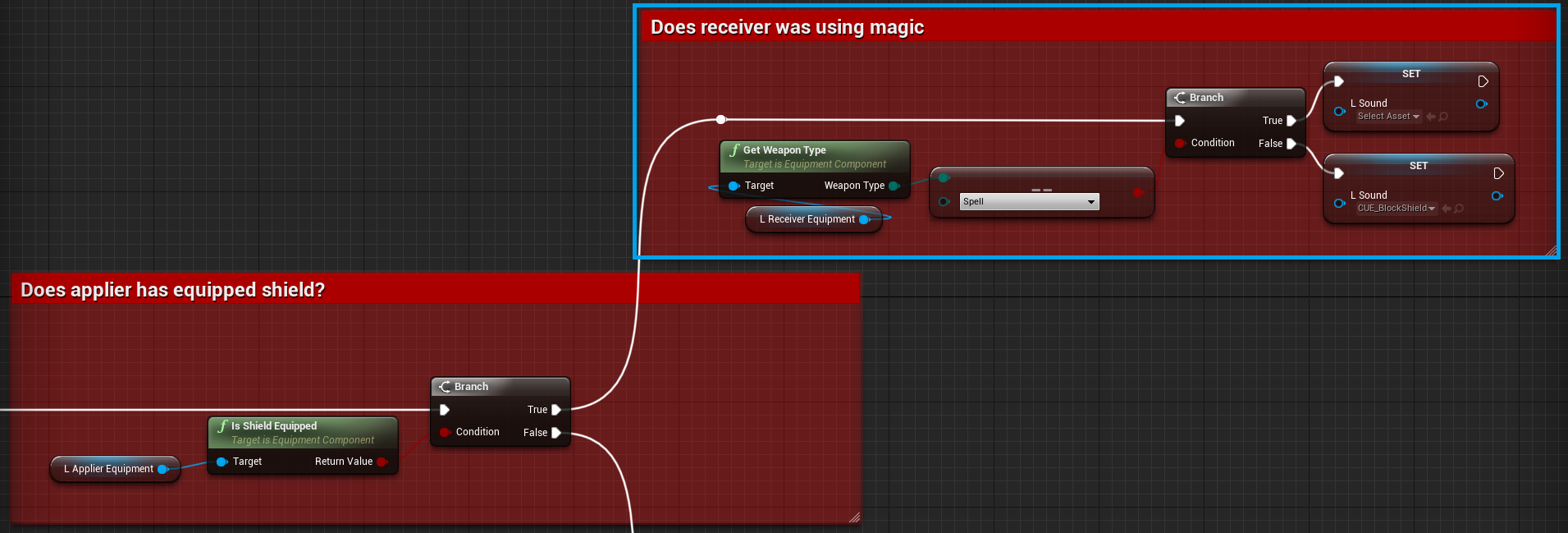Click the Get Weapon Type function icon
The image size is (1568, 533).
[734, 150]
